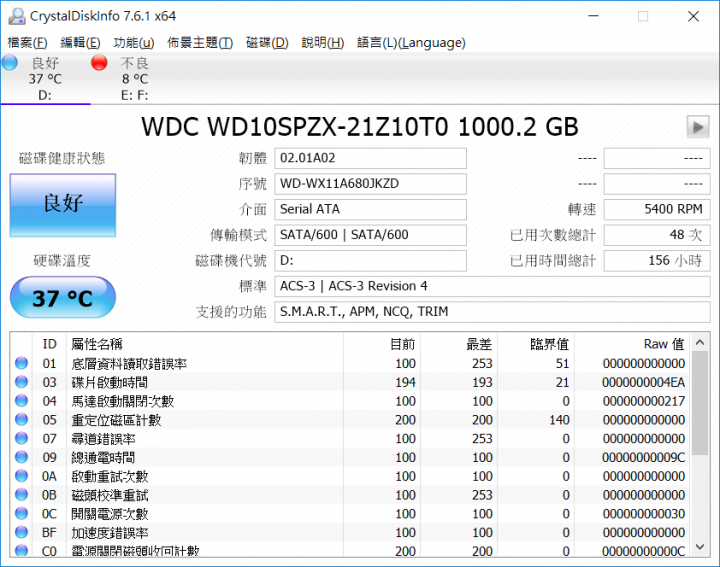This screenshot has width=720, height=567.
Task: Click the status icon of attribute 07
Action: (21, 438)
